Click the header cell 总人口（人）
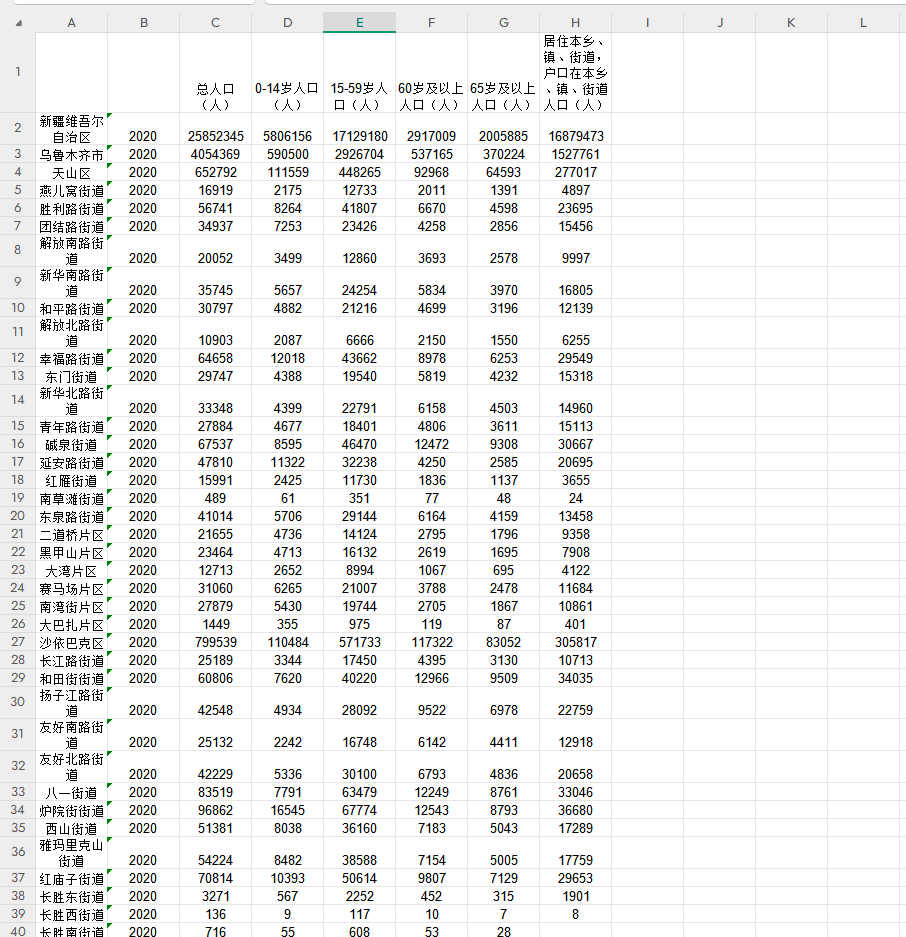The width and height of the screenshot is (906, 937). [x=216, y=72]
